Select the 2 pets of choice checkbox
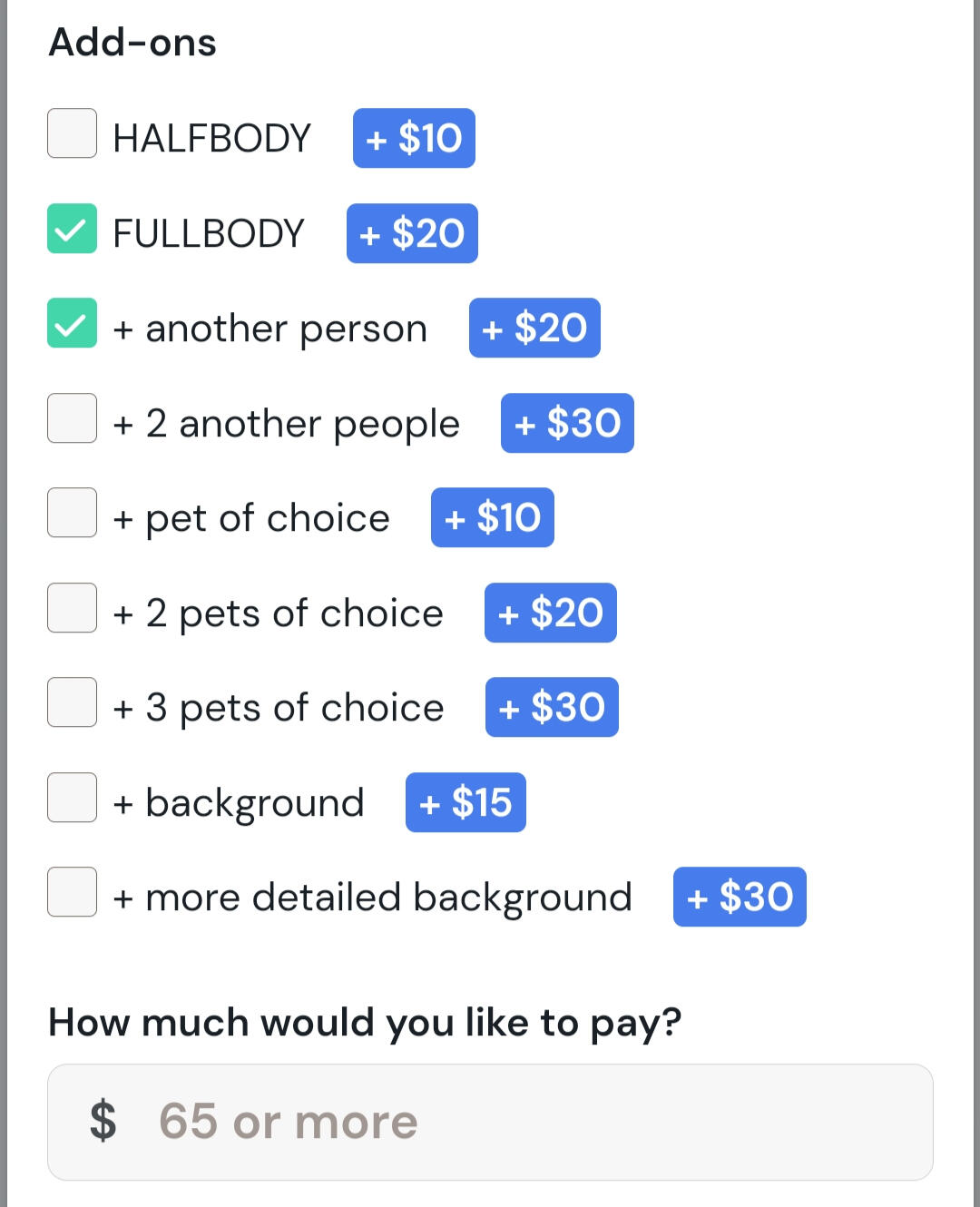The width and height of the screenshot is (980, 1207). tap(73, 608)
